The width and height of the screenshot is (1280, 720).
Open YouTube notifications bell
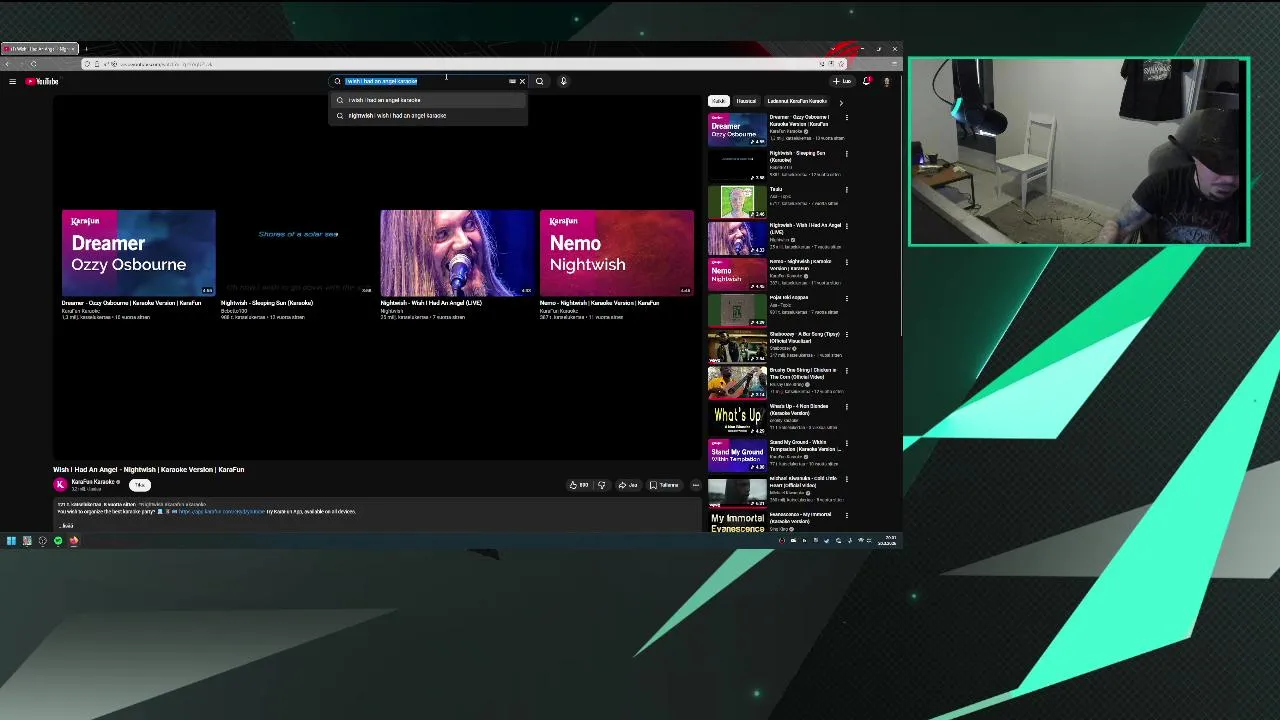[x=866, y=81]
